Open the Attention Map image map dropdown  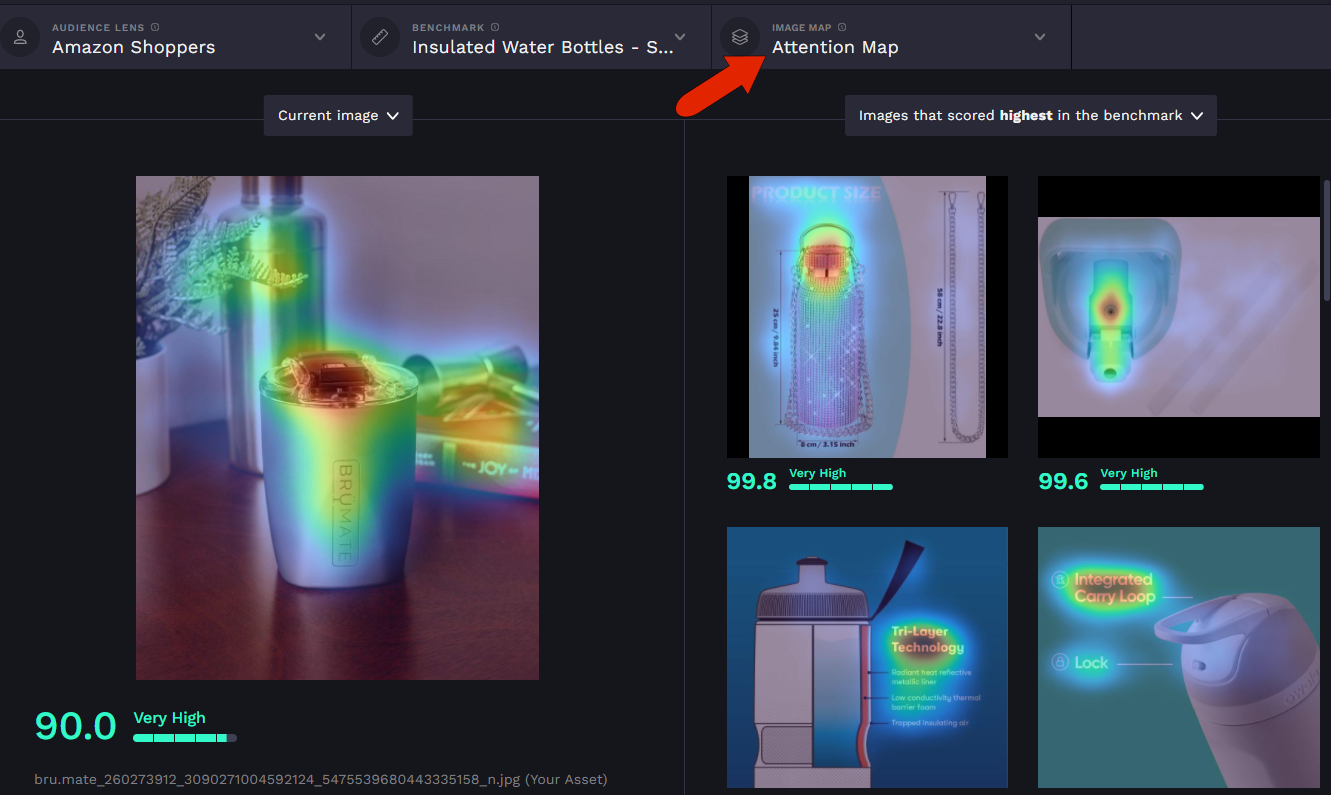891,37
